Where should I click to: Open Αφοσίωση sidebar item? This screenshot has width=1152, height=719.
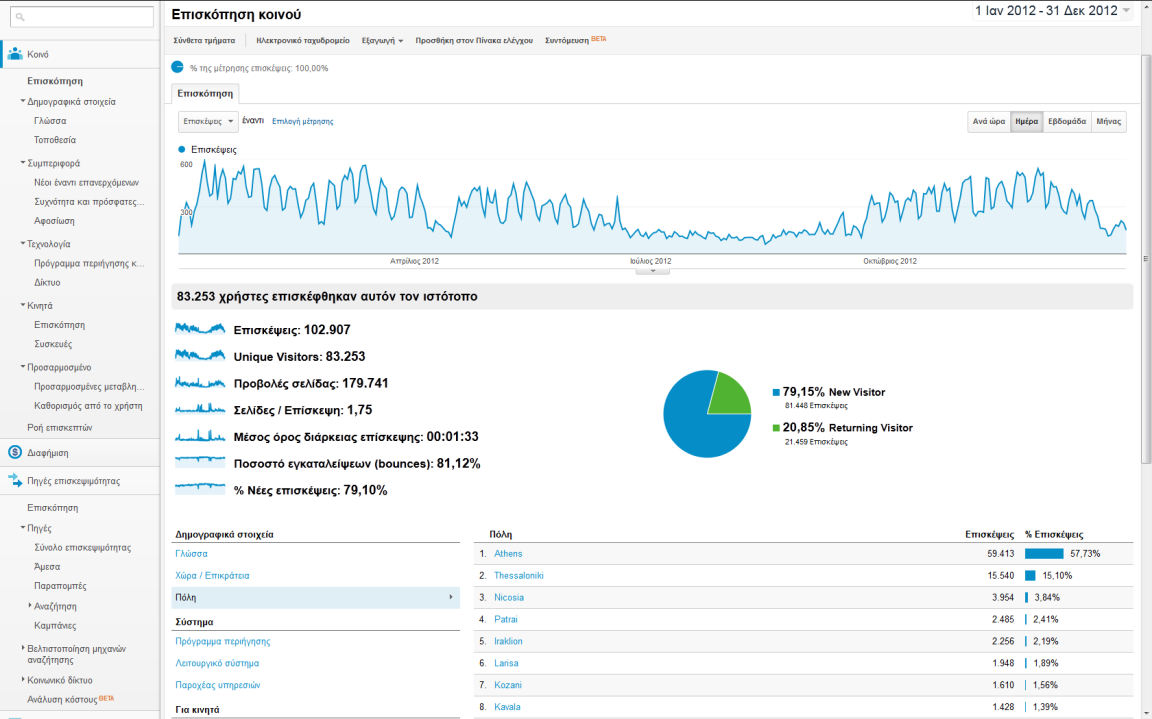pos(54,220)
